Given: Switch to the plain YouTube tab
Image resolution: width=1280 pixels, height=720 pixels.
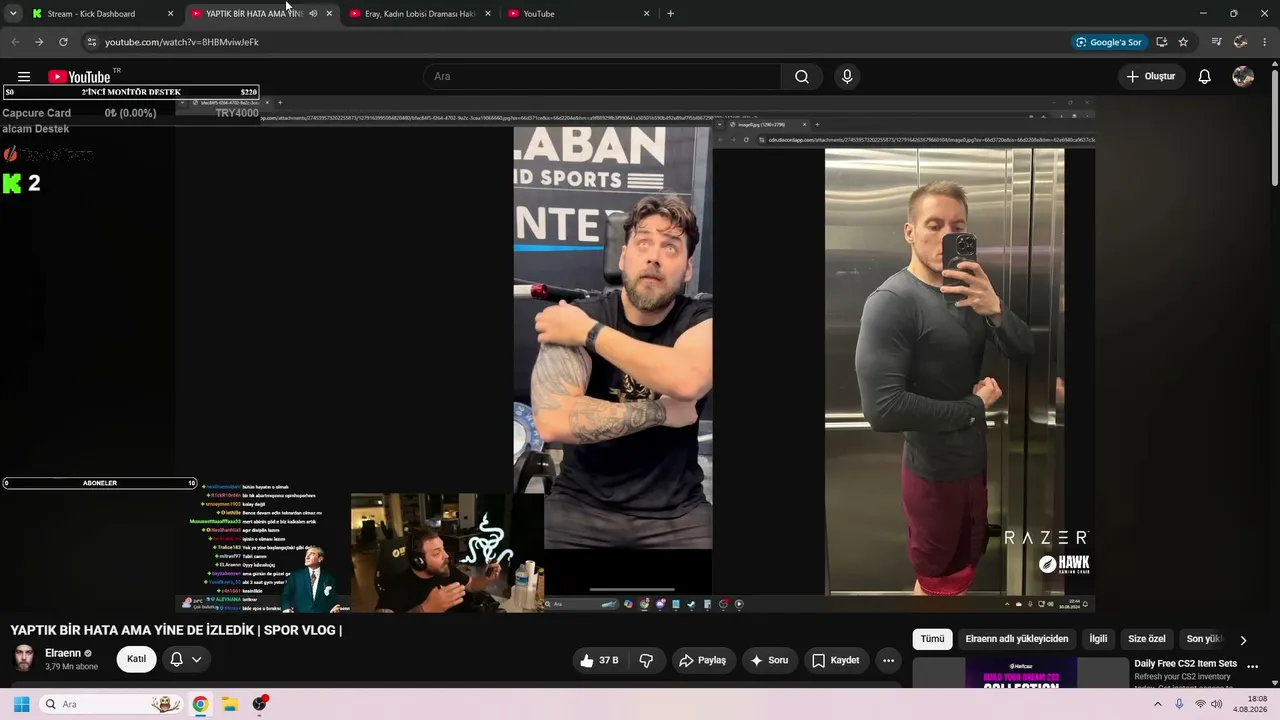Looking at the screenshot, I should pyautogui.click(x=578, y=14).
